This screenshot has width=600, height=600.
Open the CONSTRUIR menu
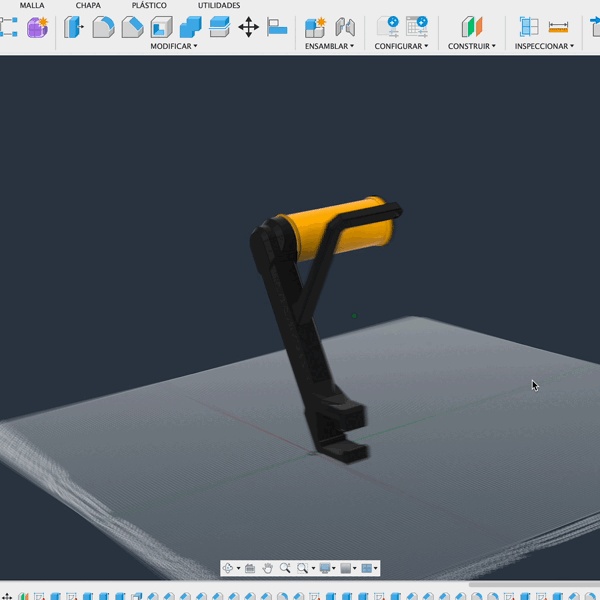click(x=471, y=46)
